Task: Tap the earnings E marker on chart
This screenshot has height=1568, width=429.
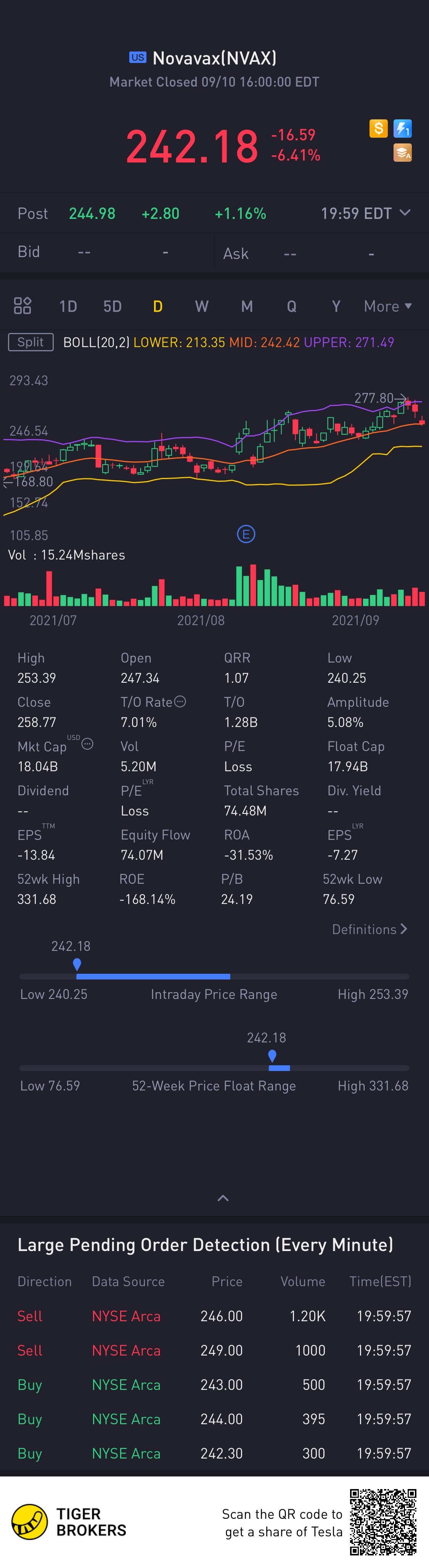Action: 246,534
